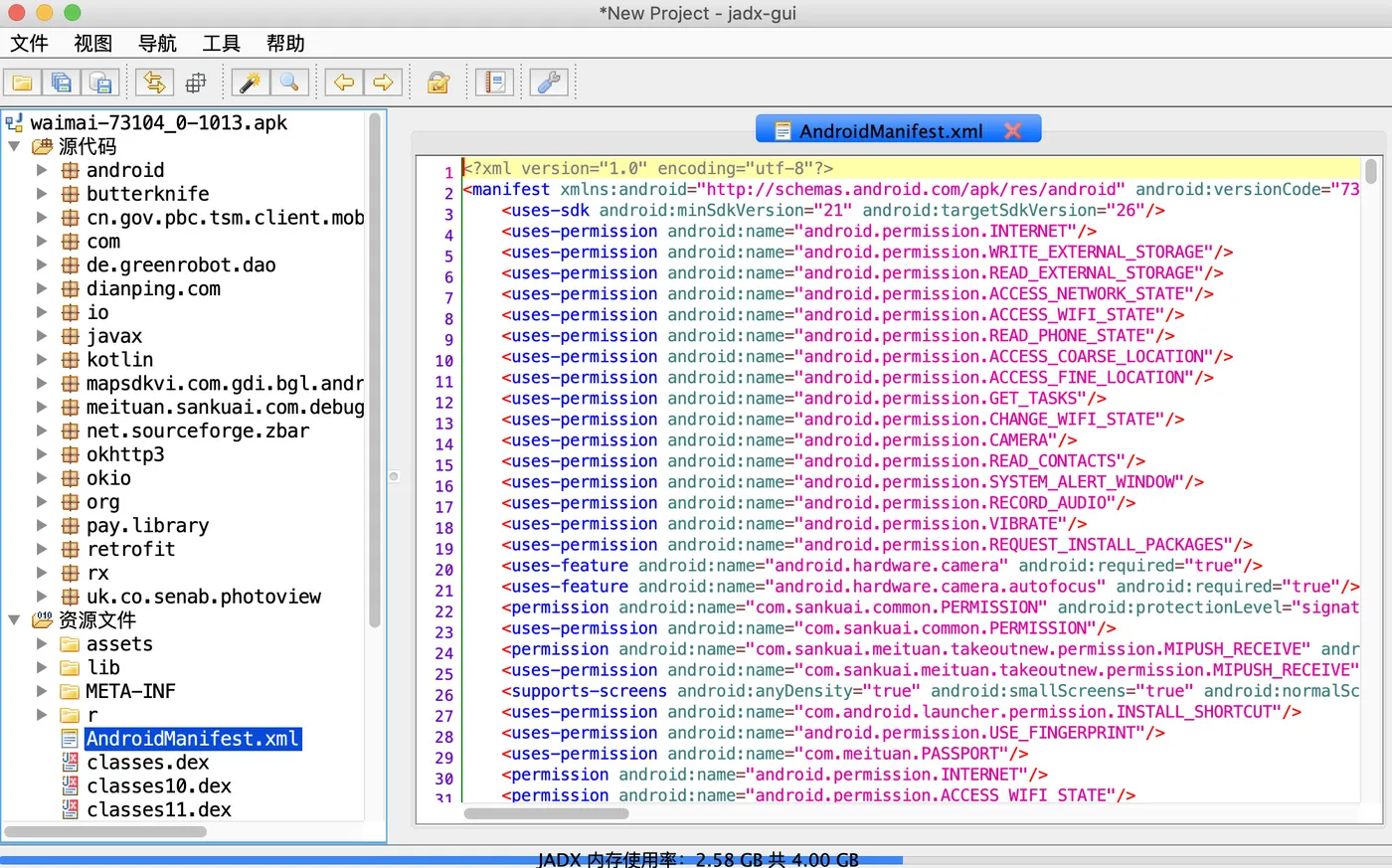This screenshot has height=868, width=1392.
Task: Expand the kotlin package arrow
Action: [x=42, y=359]
